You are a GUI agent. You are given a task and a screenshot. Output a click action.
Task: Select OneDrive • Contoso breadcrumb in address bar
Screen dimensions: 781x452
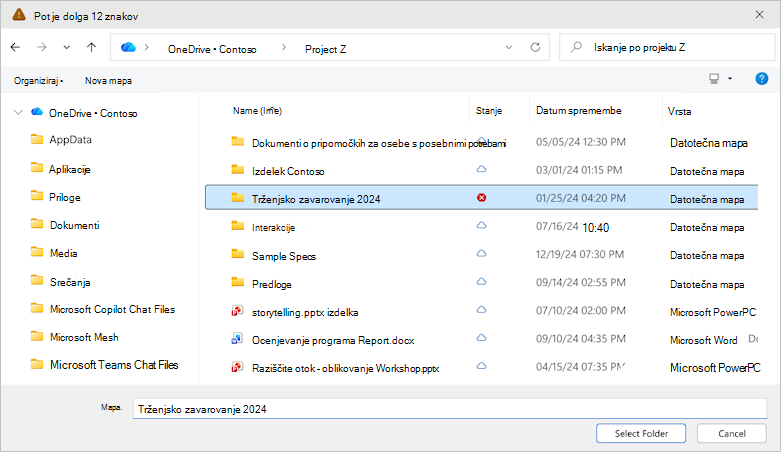(x=212, y=49)
